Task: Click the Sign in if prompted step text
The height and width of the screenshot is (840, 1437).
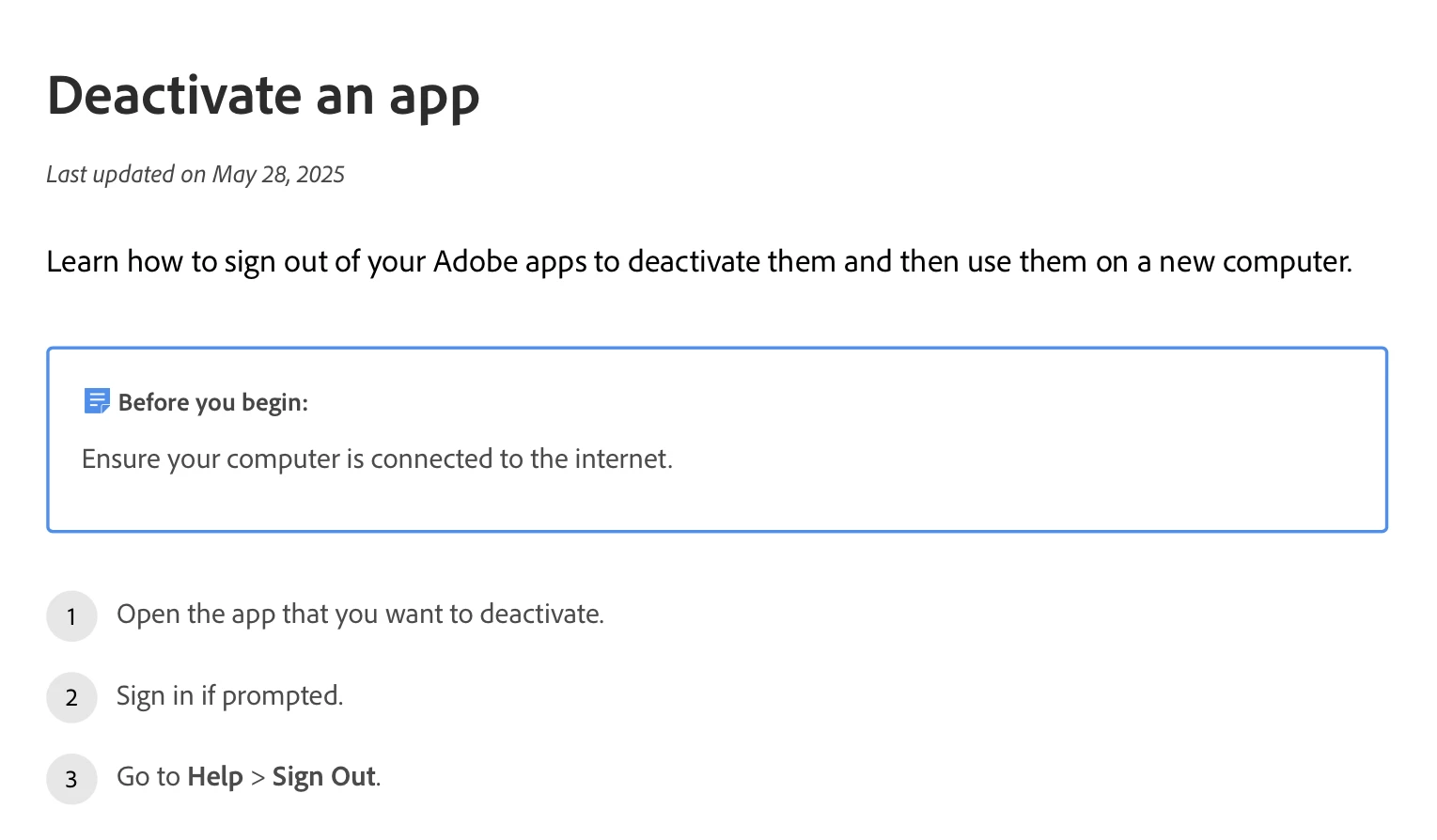Action: pyautogui.click(x=230, y=696)
